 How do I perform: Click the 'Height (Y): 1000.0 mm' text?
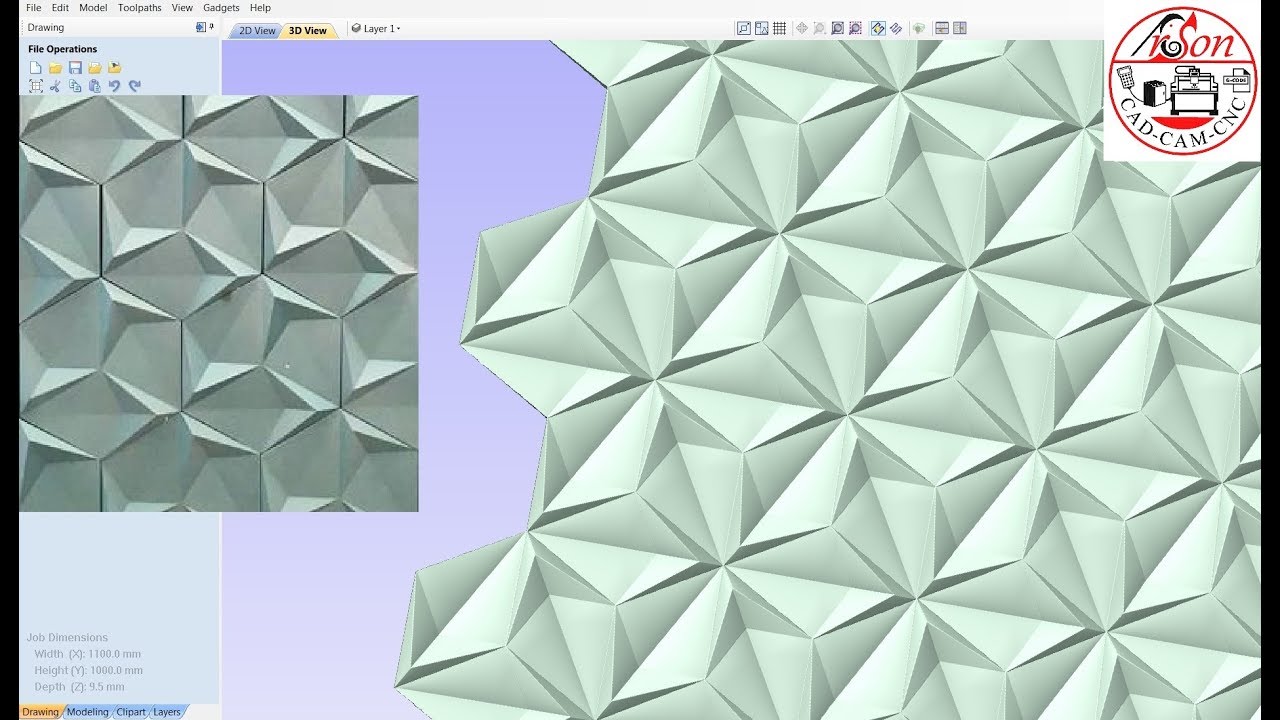[x=89, y=670]
